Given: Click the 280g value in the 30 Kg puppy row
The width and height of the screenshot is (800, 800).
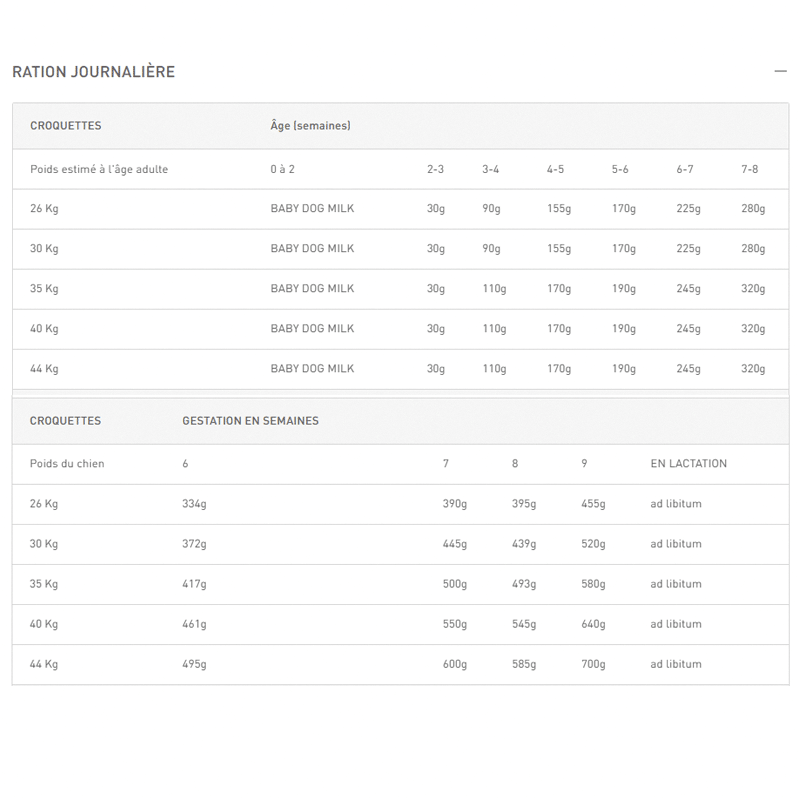Looking at the screenshot, I should pyautogui.click(x=752, y=249).
